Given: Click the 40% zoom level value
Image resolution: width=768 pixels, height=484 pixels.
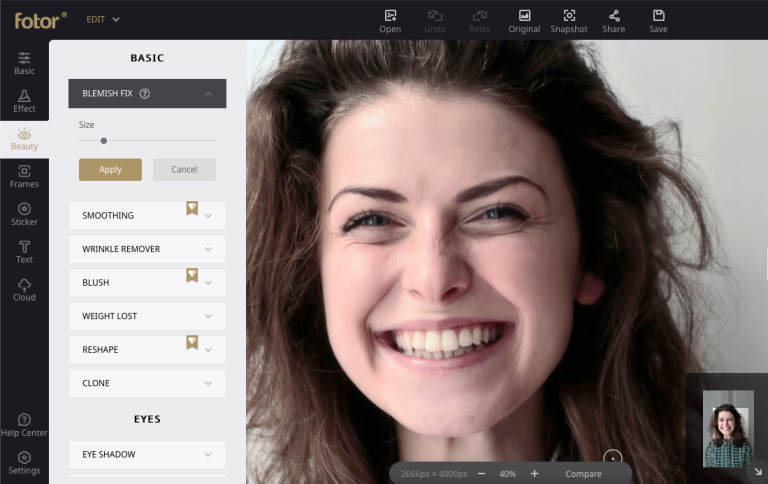Looking at the screenshot, I should [x=507, y=474].
